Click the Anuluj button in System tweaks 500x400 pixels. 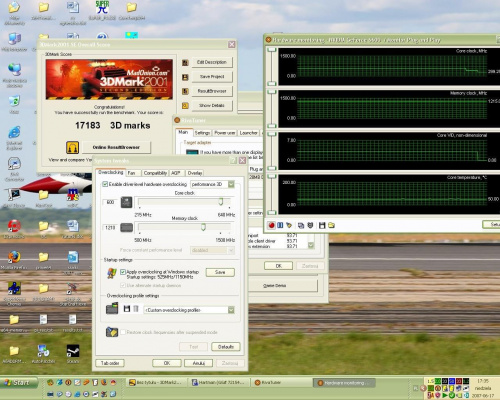coord(198,363)
